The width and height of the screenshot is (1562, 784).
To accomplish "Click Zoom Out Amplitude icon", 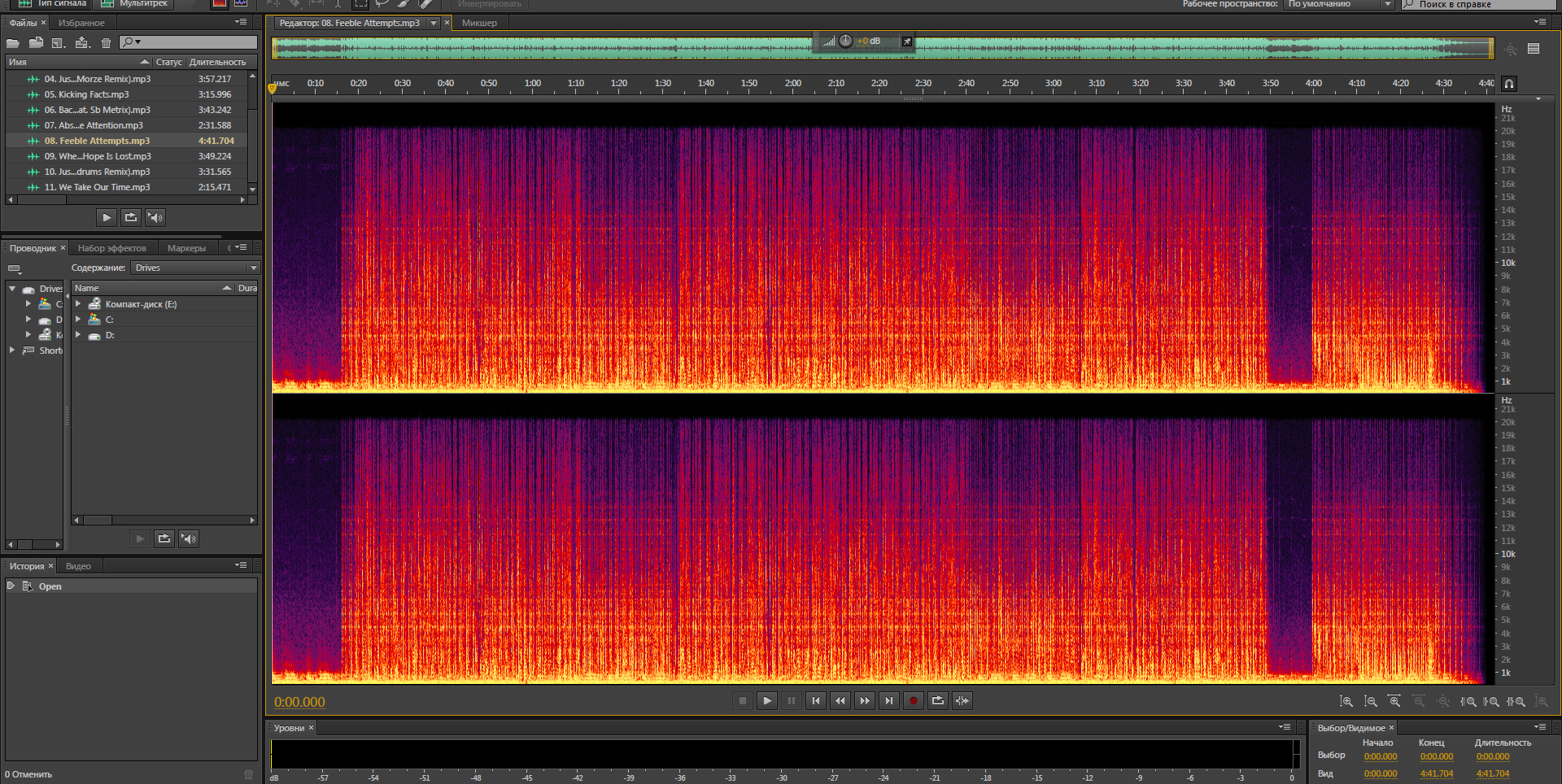I will coord(1371,701).
